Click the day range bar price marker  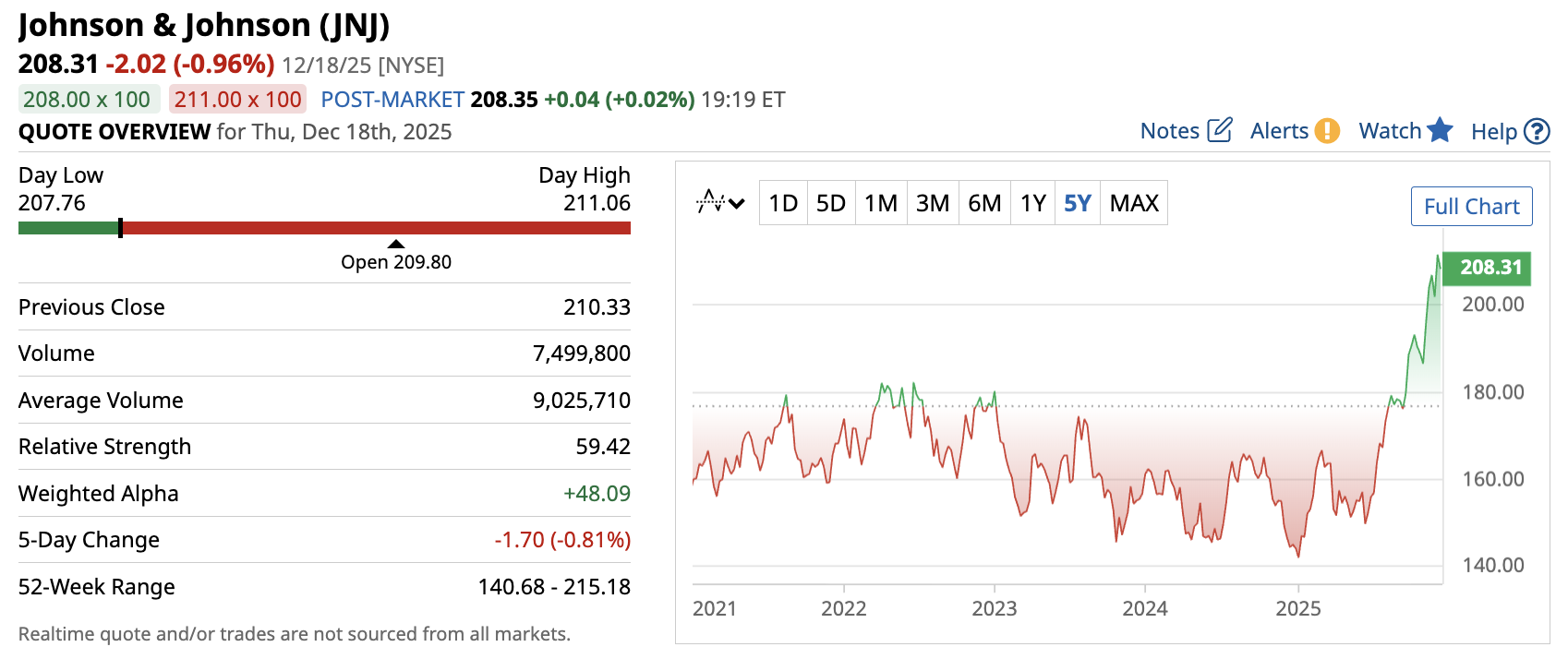coord(120,228)
